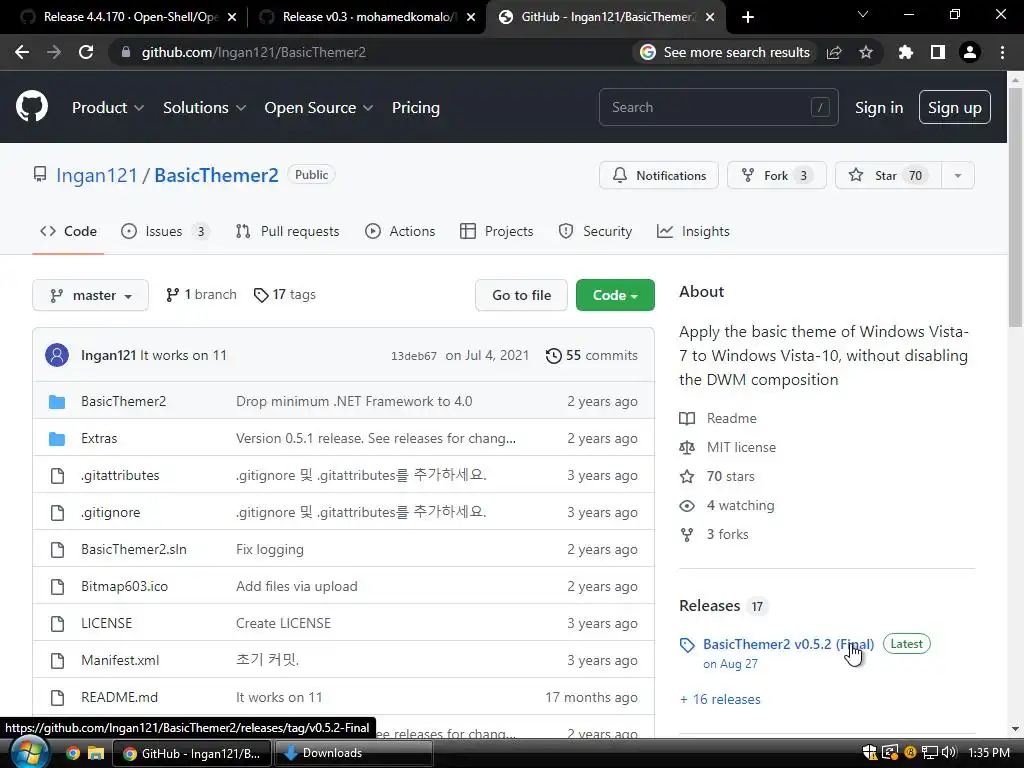Viewport: 1024px width, 768px height.
Task: Open the Ingan121 owner link
Action: 97,175
